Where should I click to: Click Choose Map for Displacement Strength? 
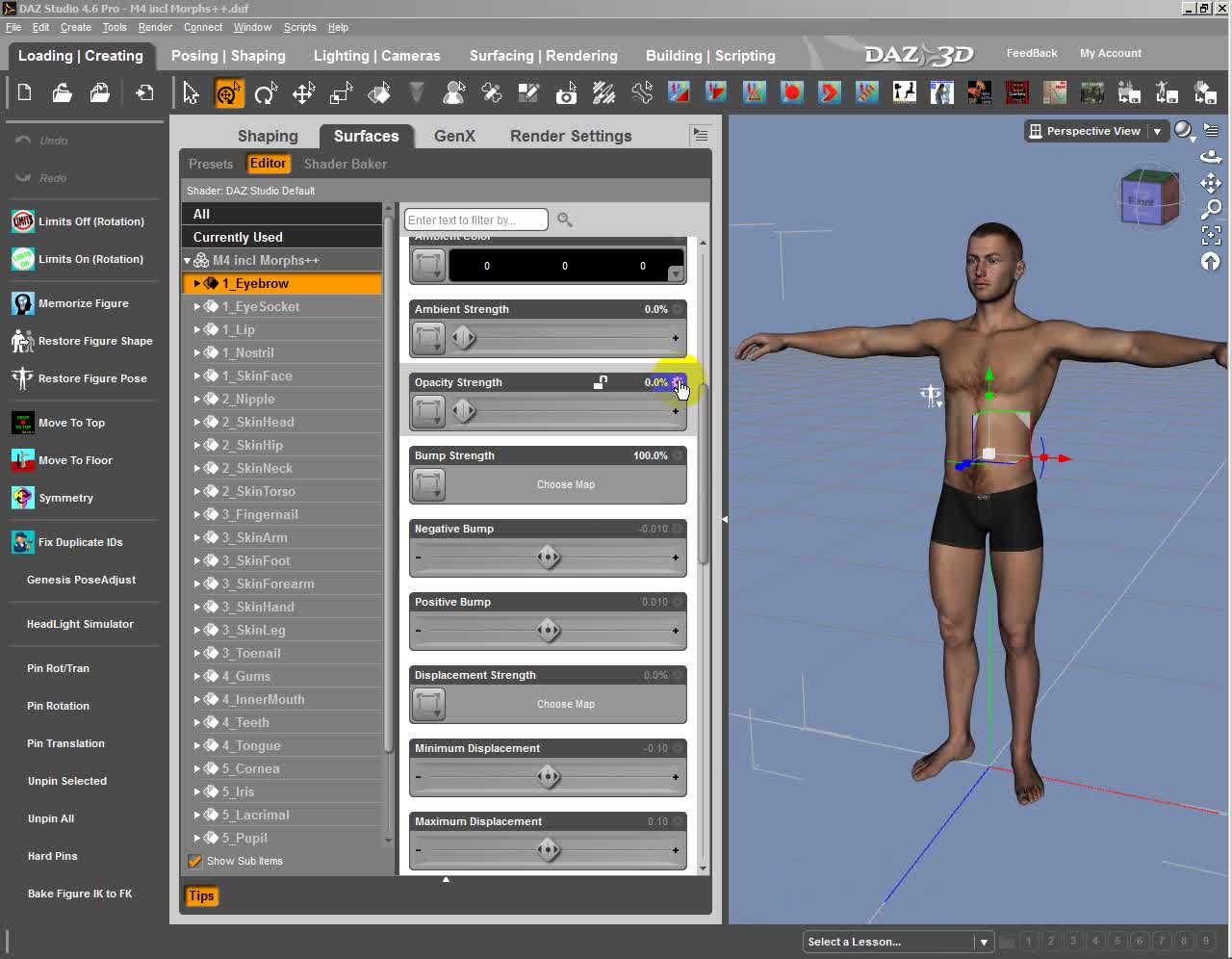pyautogui.click(x=566, y=705)
